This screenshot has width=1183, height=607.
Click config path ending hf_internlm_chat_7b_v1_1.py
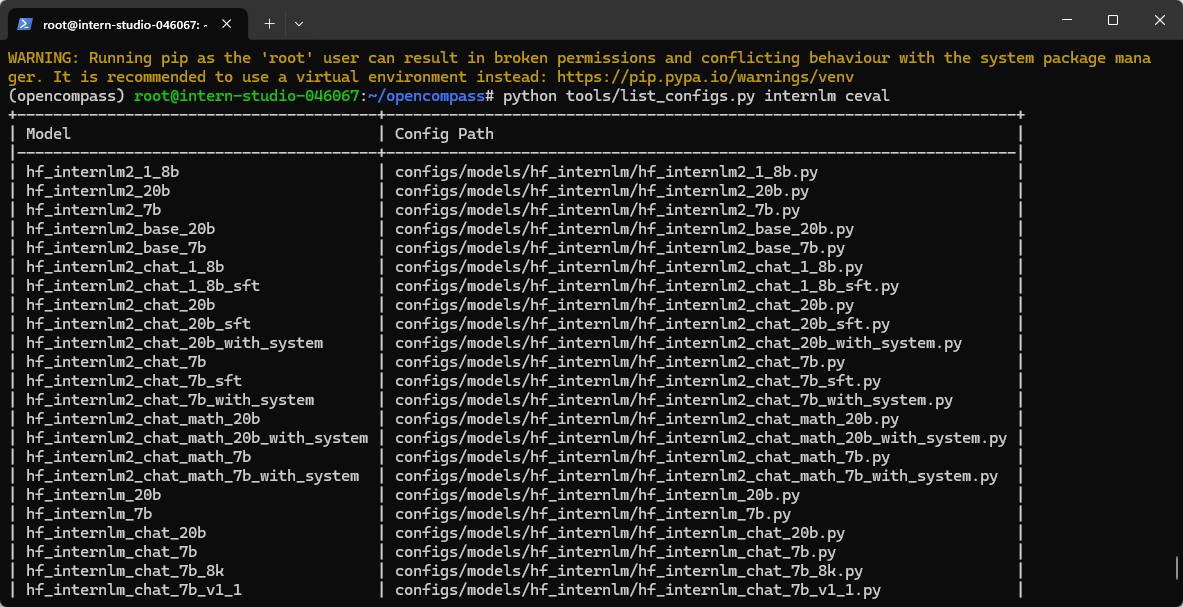(638, 590)
